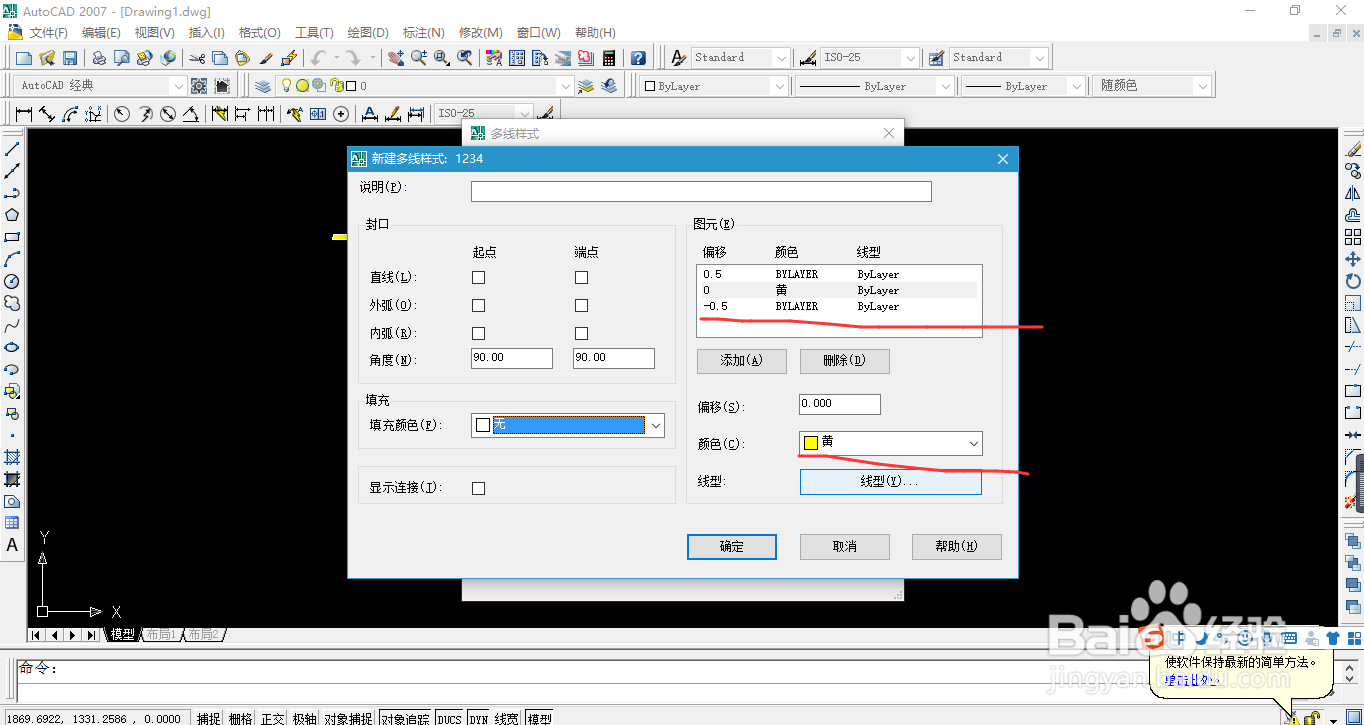Open the 修改(M) menu
The height and width of the screenshot is (725, 1364).
480,33
